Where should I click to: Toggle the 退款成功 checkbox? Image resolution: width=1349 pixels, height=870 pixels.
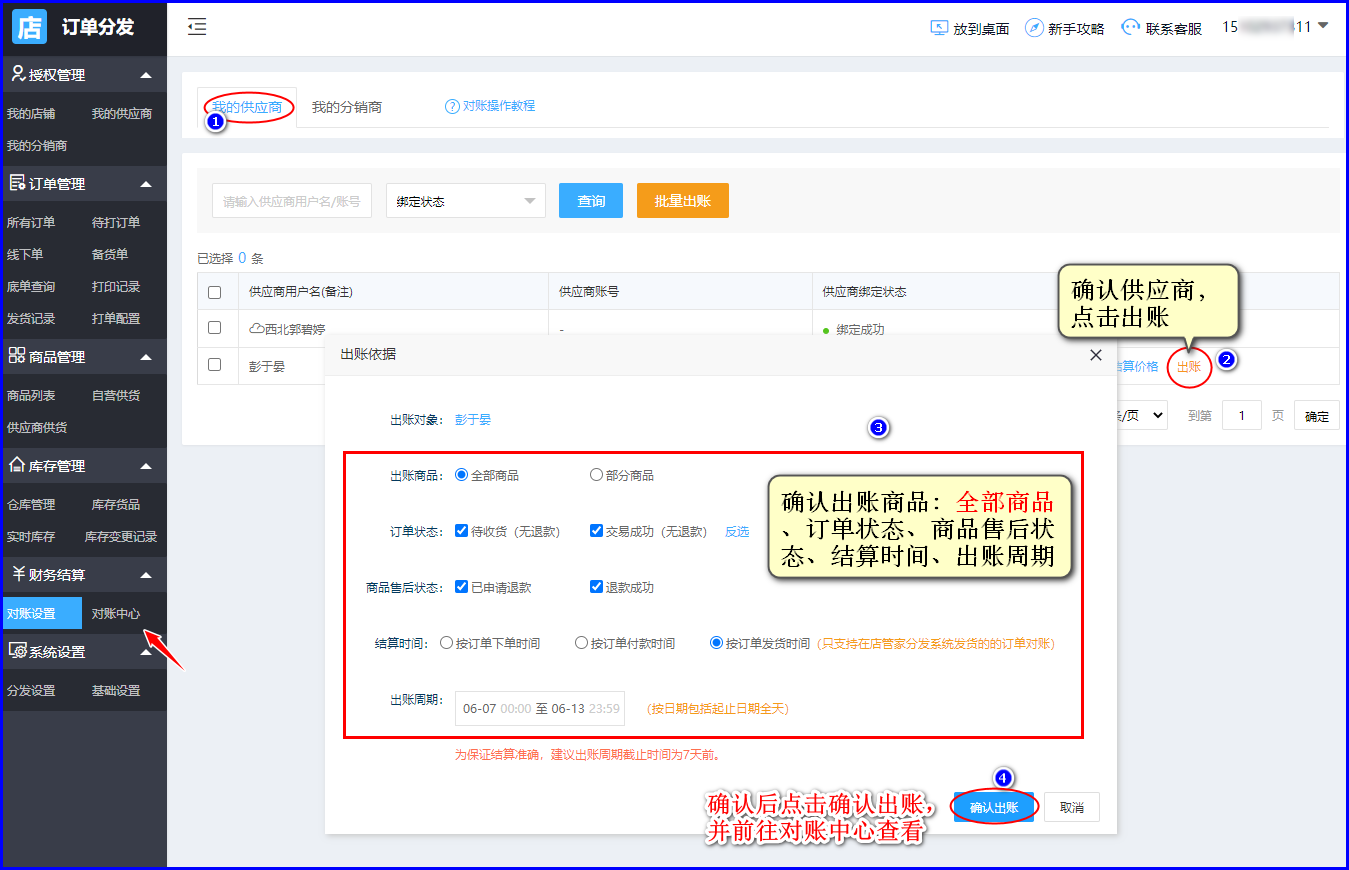pos(596,587)
